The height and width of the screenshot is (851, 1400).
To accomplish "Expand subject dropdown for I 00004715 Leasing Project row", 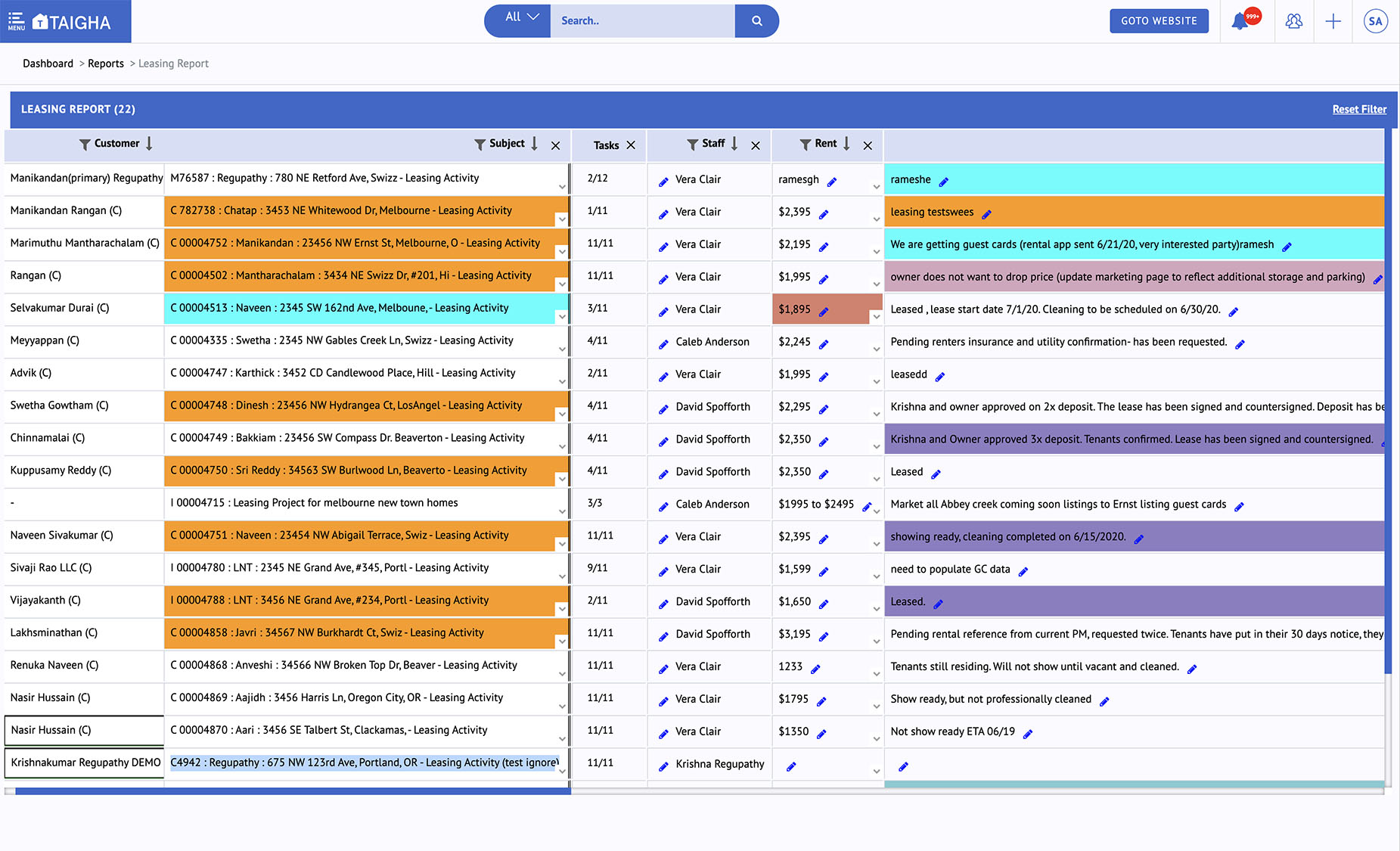I will click(x=562, y=511).
